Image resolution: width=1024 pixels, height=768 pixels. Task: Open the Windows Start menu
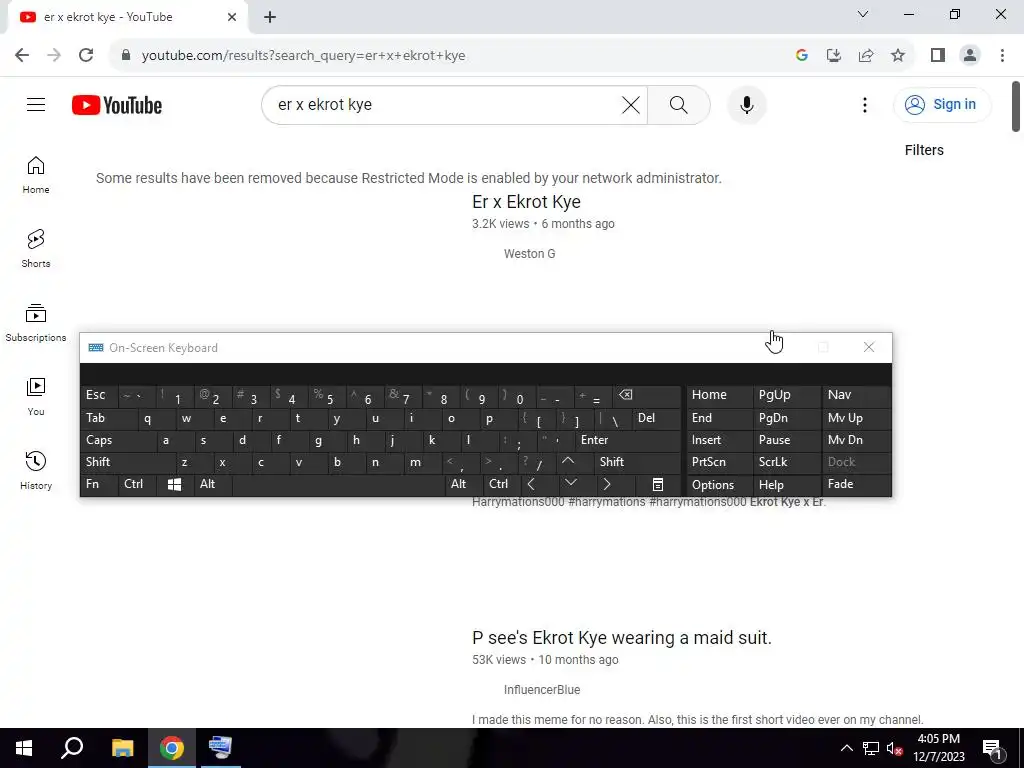click(24, 748)
